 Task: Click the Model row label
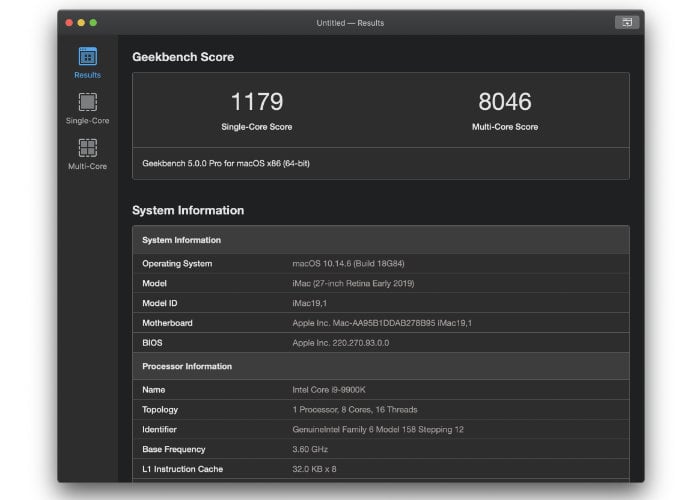pos(154,283)
